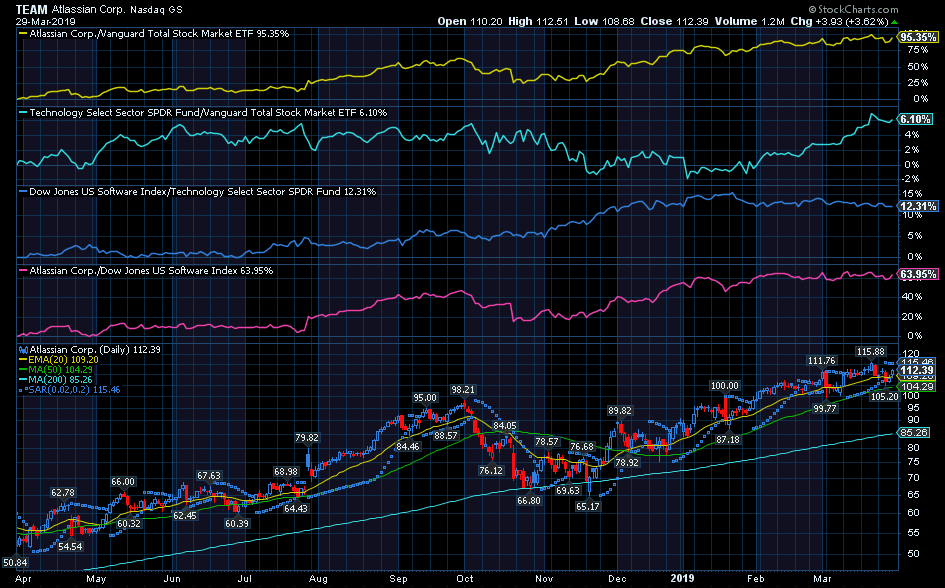Click the 6.10% value tag on right axis
The image size is (945, 588).
(x=915, y=119)
